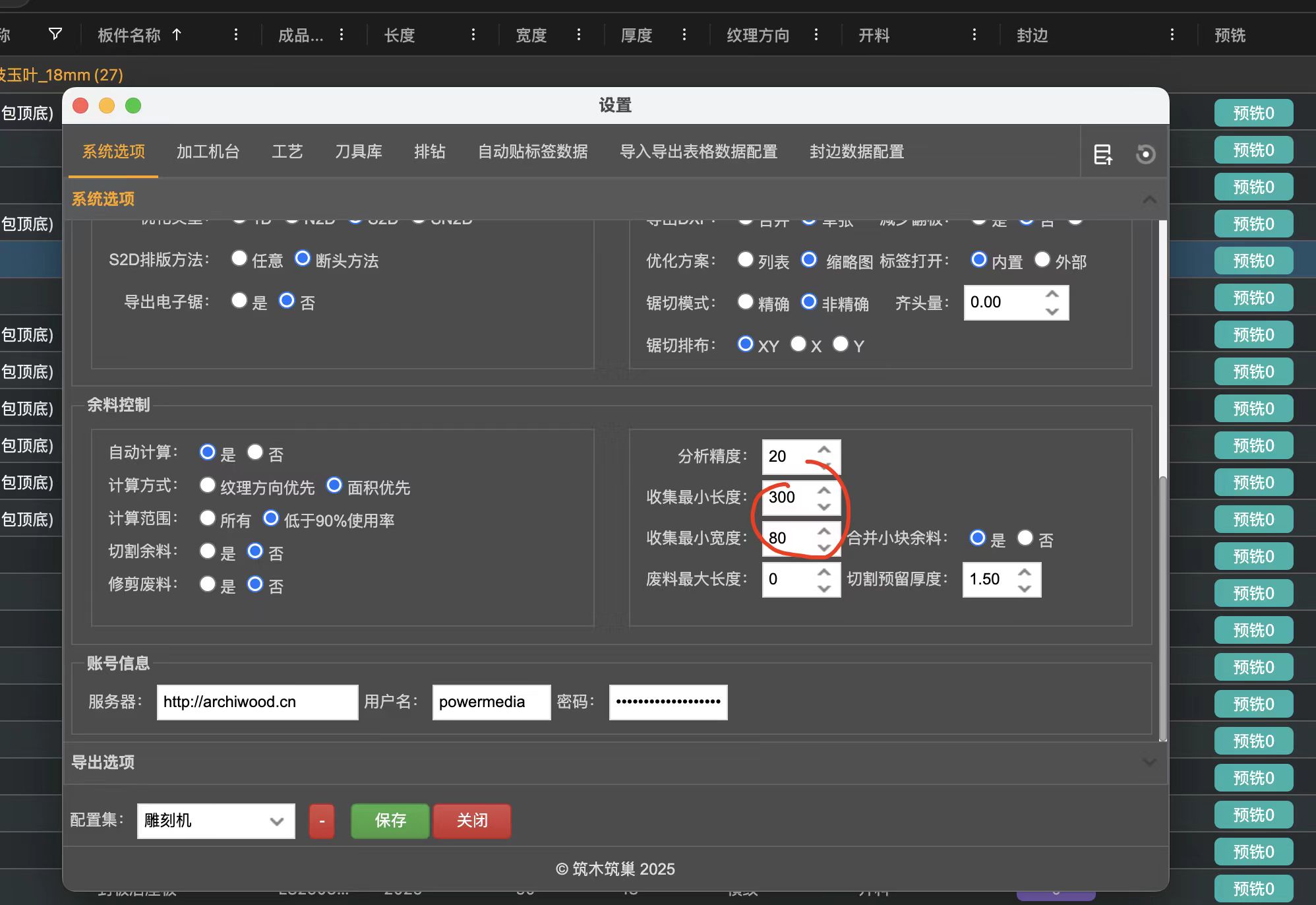Click the up stepper on 分析精度
The image size is (1316, 905).
coord(823,448)
